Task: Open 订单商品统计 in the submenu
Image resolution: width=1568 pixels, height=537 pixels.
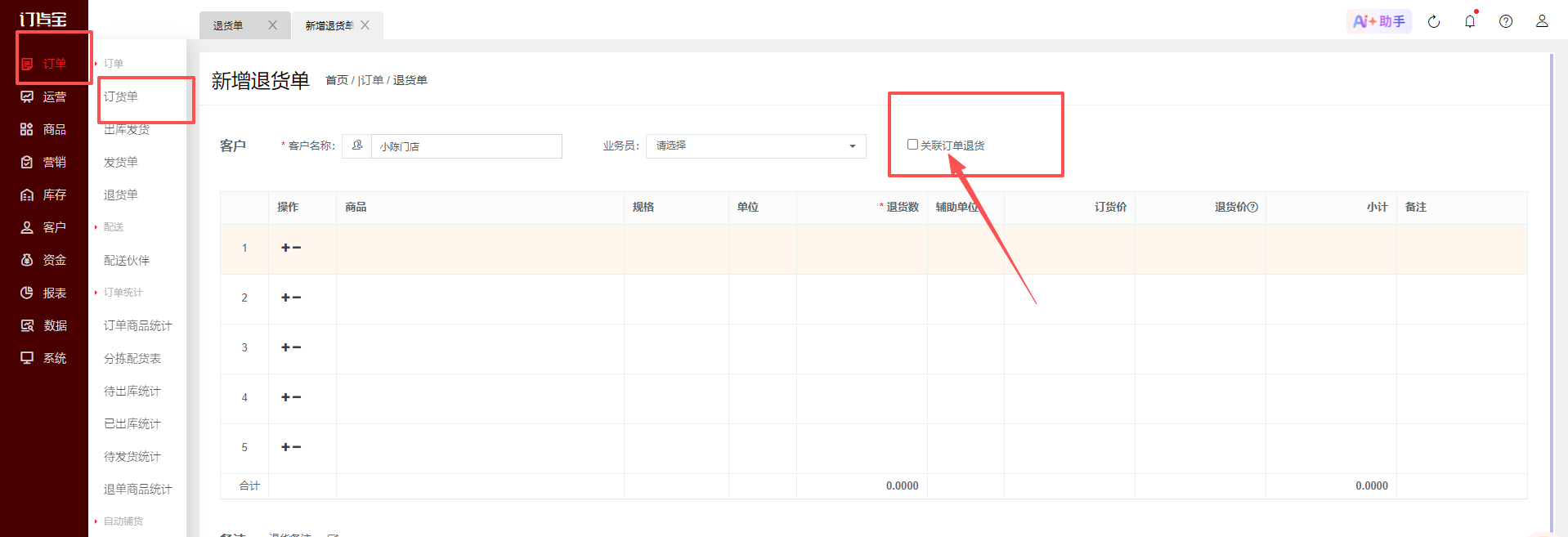Action: (138, 325)
